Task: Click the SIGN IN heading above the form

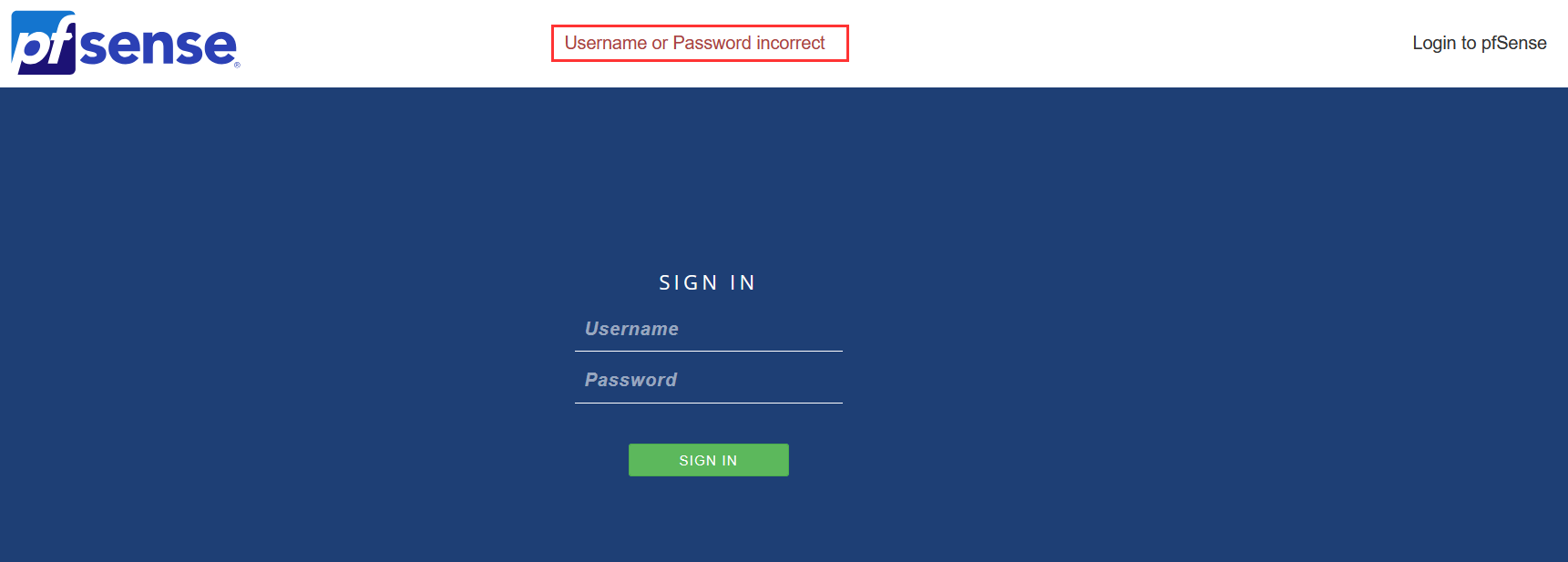Action: click(707, 282)
